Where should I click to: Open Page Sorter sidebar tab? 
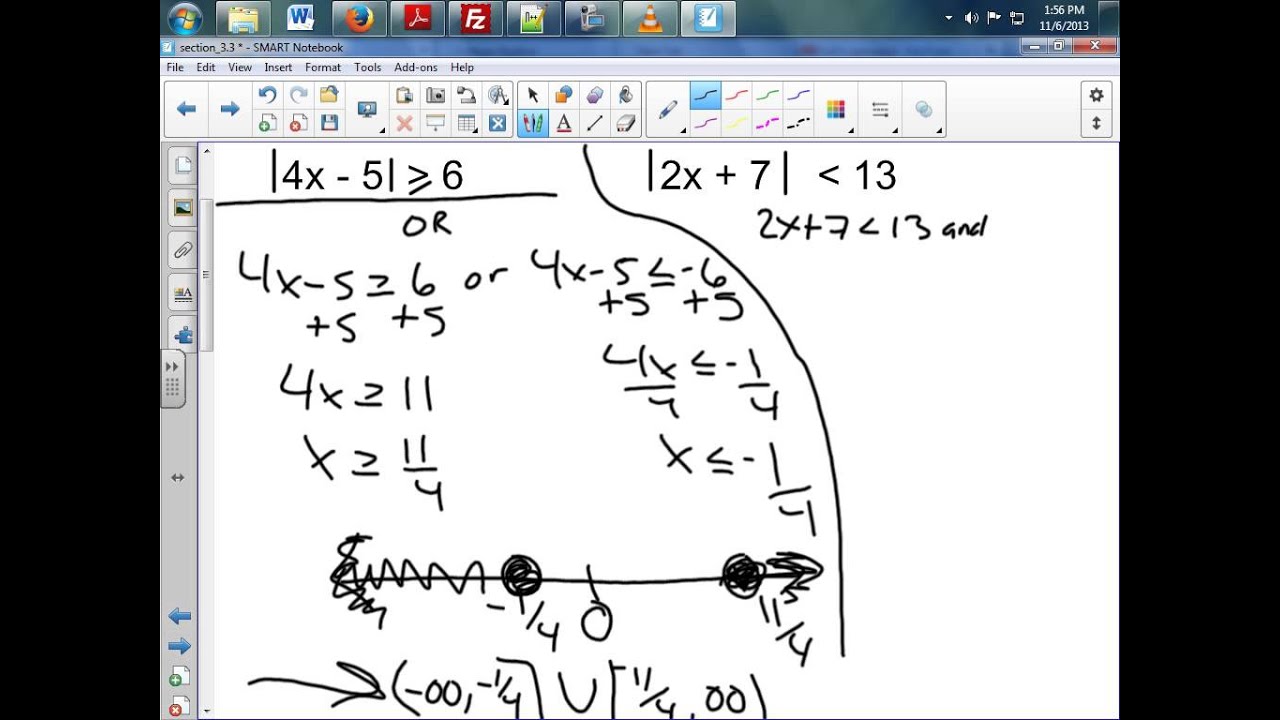point(183,166)
